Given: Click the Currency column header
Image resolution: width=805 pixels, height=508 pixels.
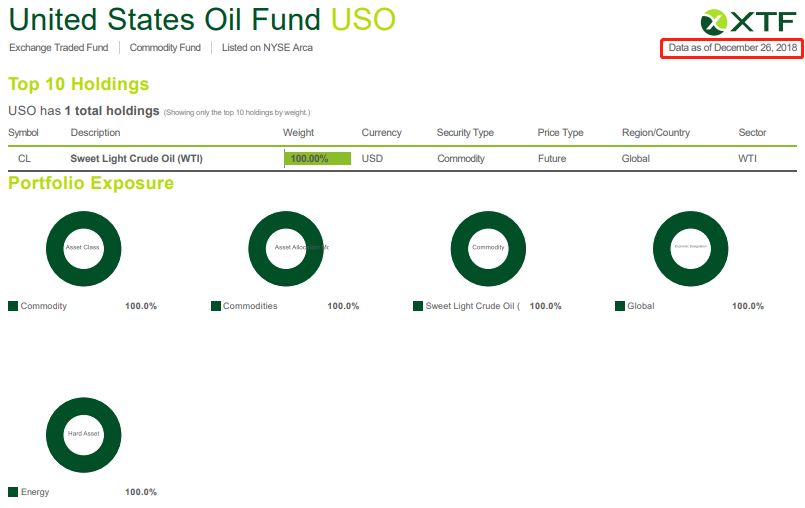Looking at the screenshot, I should coord(381,133).
